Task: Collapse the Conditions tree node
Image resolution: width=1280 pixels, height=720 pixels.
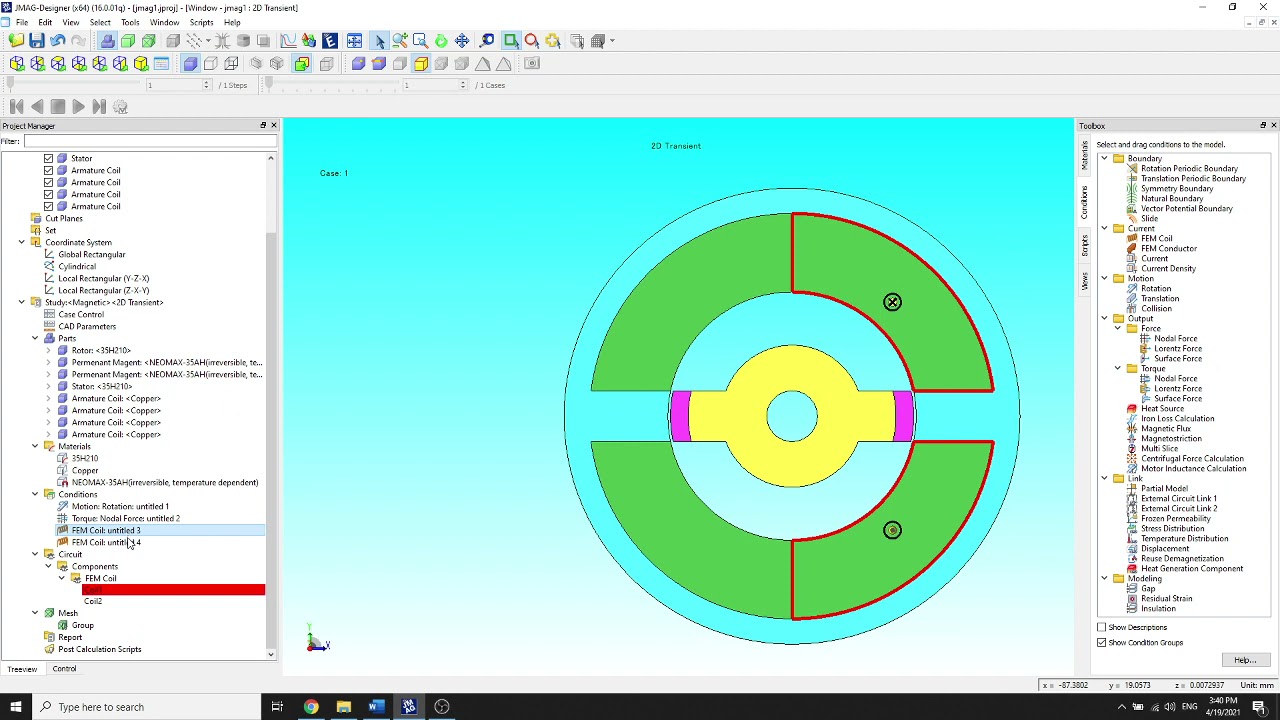Action: pyautogui.click(x=35, y=494)
